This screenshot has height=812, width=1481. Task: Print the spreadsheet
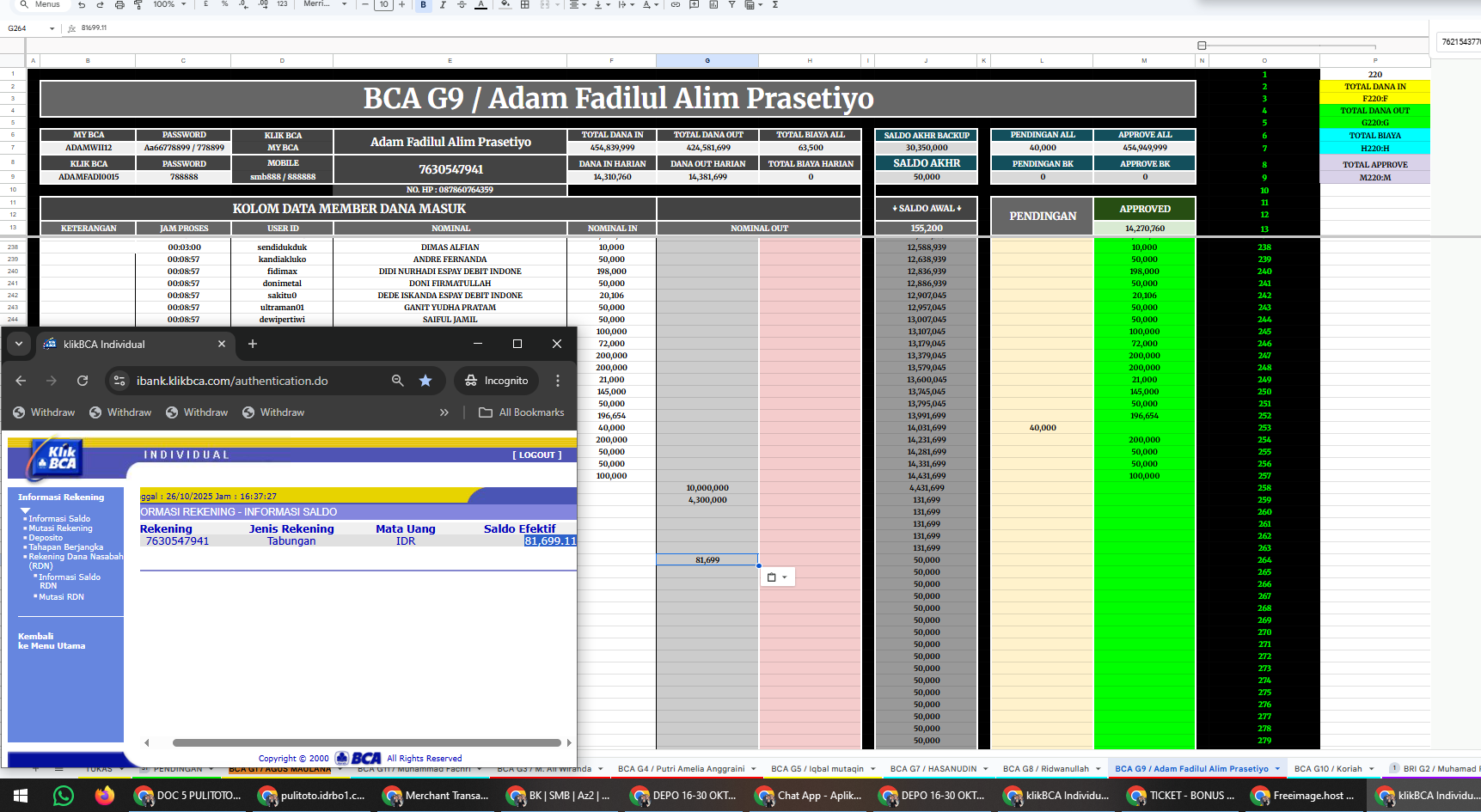[119, 4]
